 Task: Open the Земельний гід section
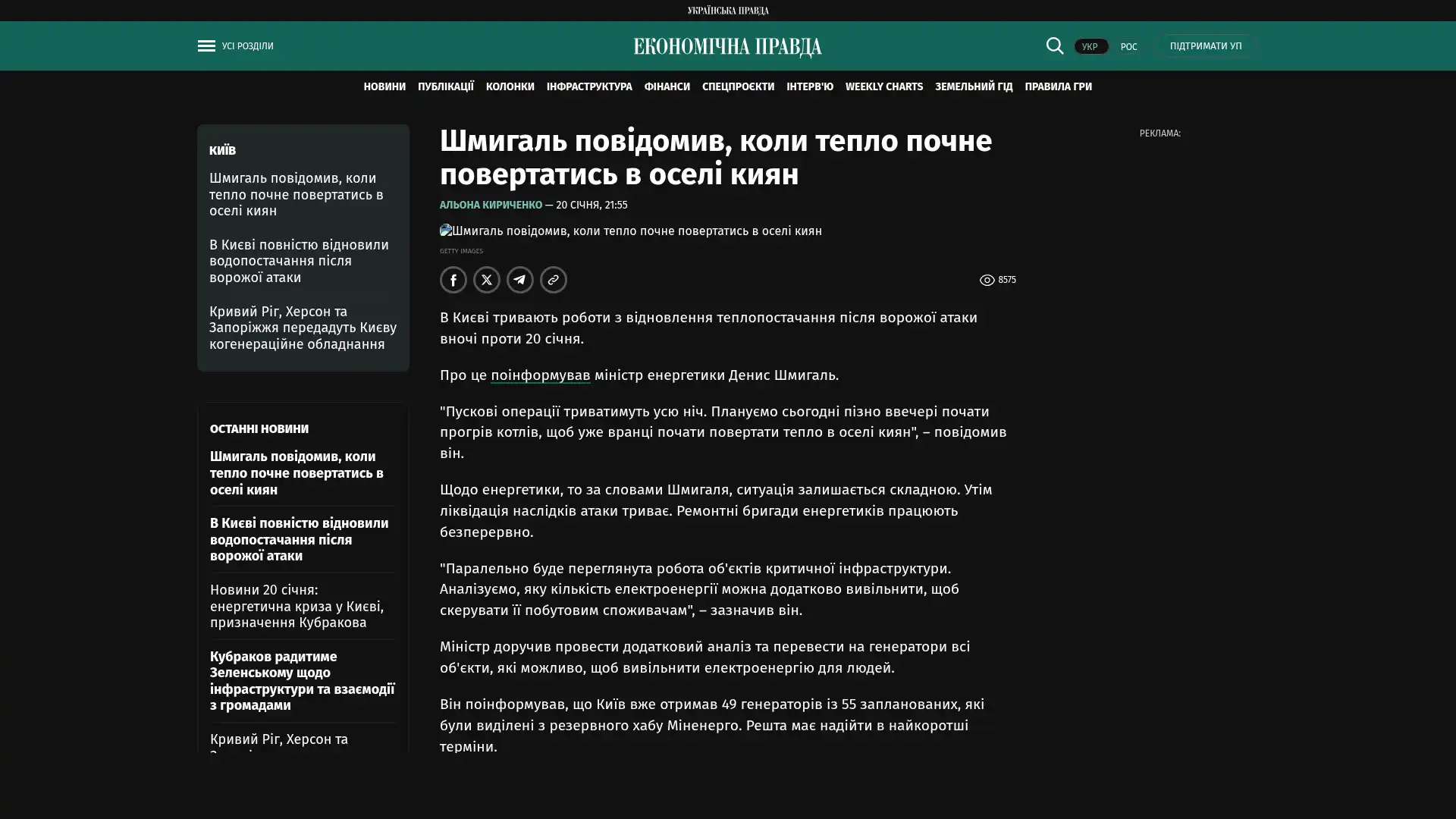973,86
